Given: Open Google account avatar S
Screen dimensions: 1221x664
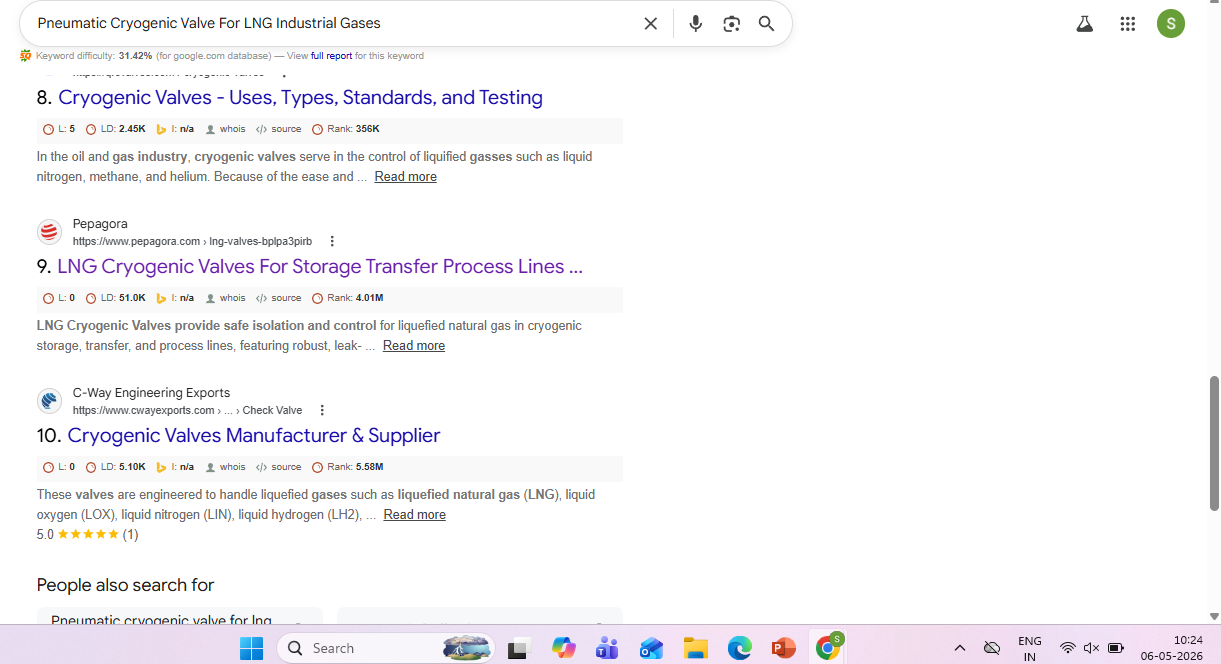Looking at the screenshot, I should (1171, 24).
